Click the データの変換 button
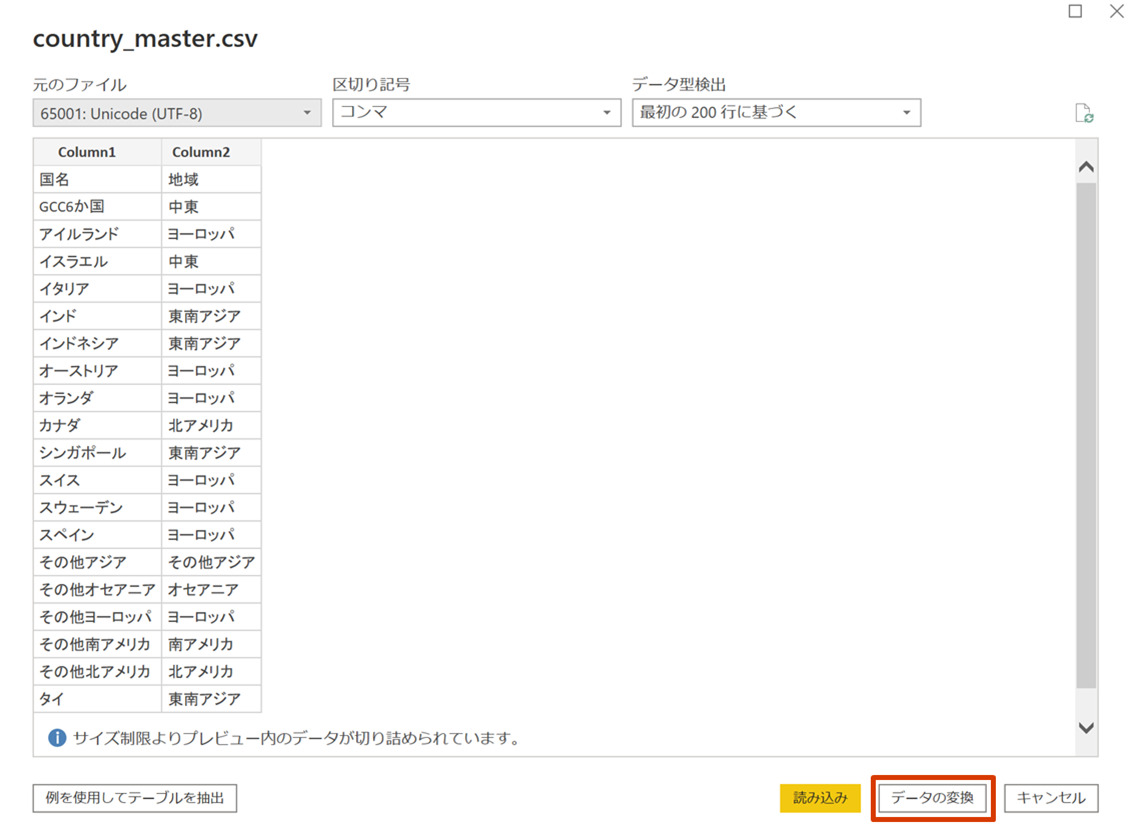The height and width of the screenshot is (827, 1132). coord(932,797)
